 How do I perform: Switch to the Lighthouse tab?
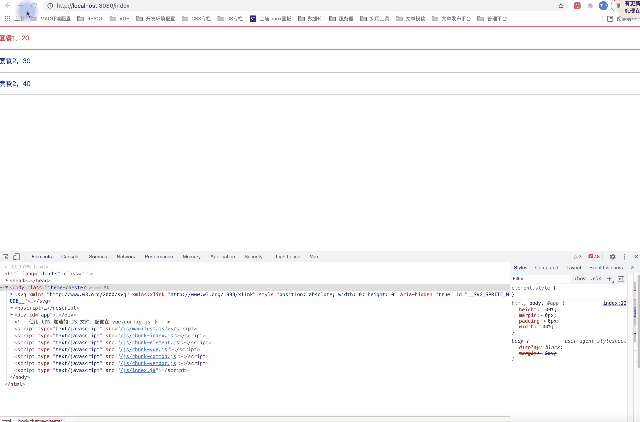point(287,257)
